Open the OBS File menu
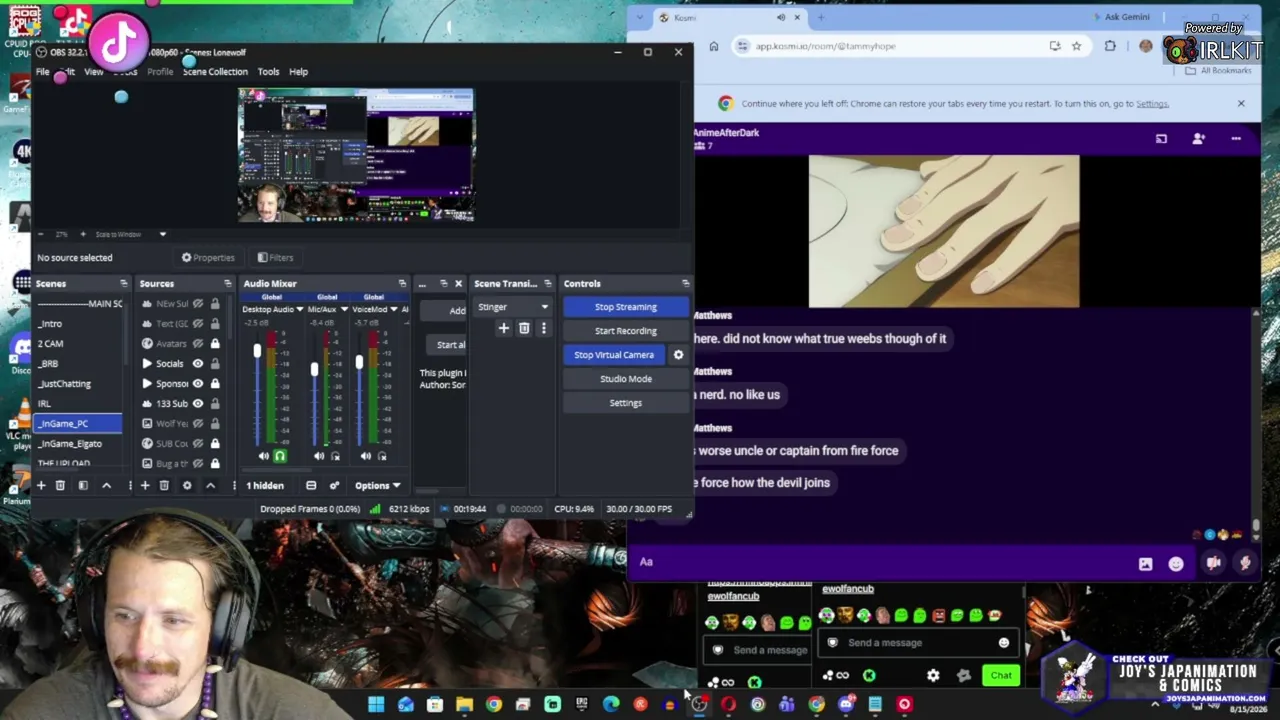This screenshot has height=720, width=1280. pyautogui.click(x=43, y=72)
